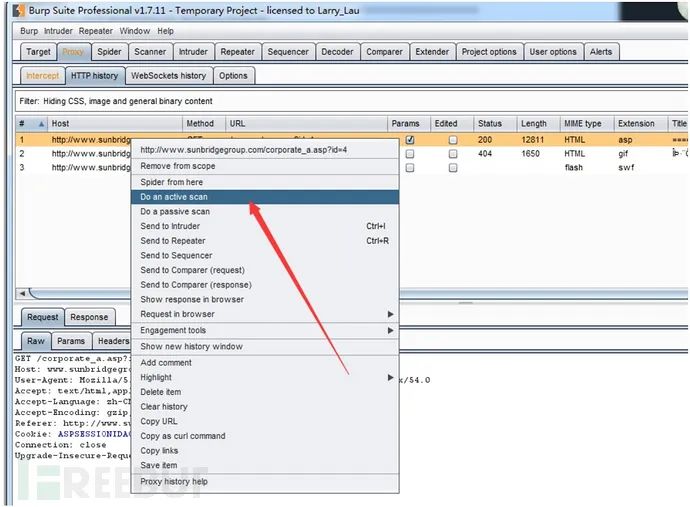This screenshot has height=507, width=690.
Task: Choose Do a passive scan
Action: point(265,212)
